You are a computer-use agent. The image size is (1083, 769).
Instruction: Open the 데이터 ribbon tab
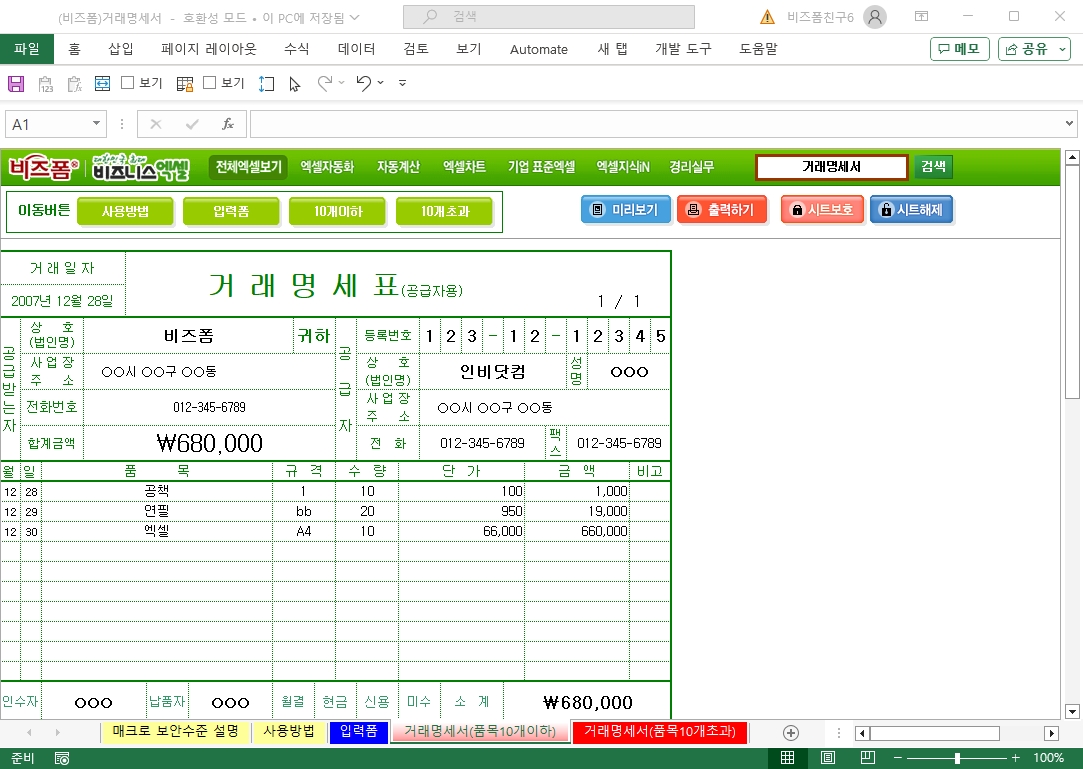[x=356, y=49]
